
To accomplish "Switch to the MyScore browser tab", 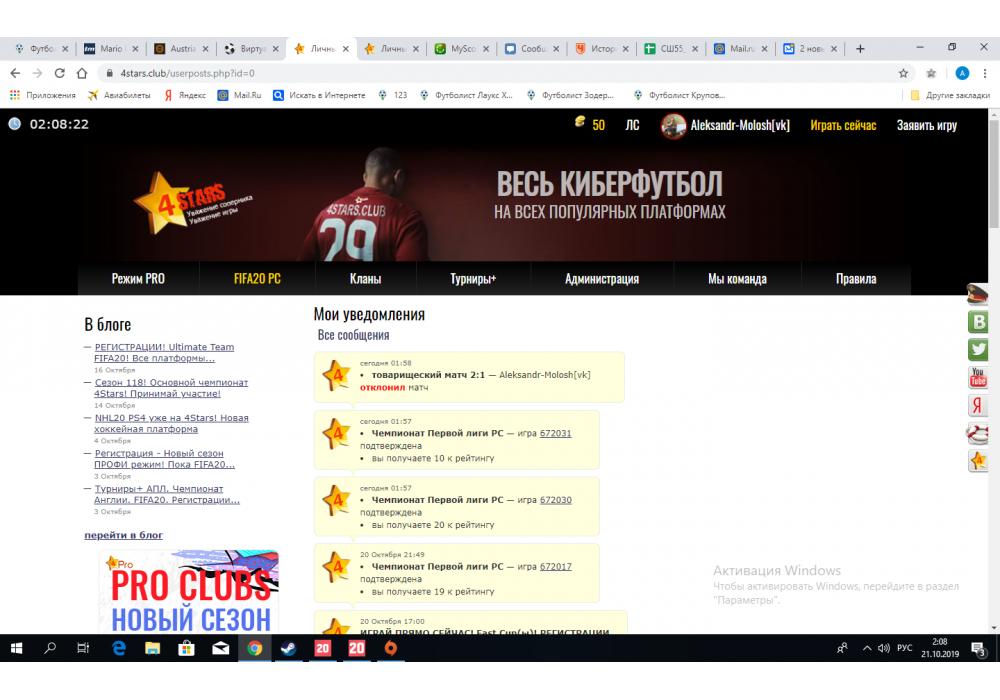I will click(x=462, y=48).
